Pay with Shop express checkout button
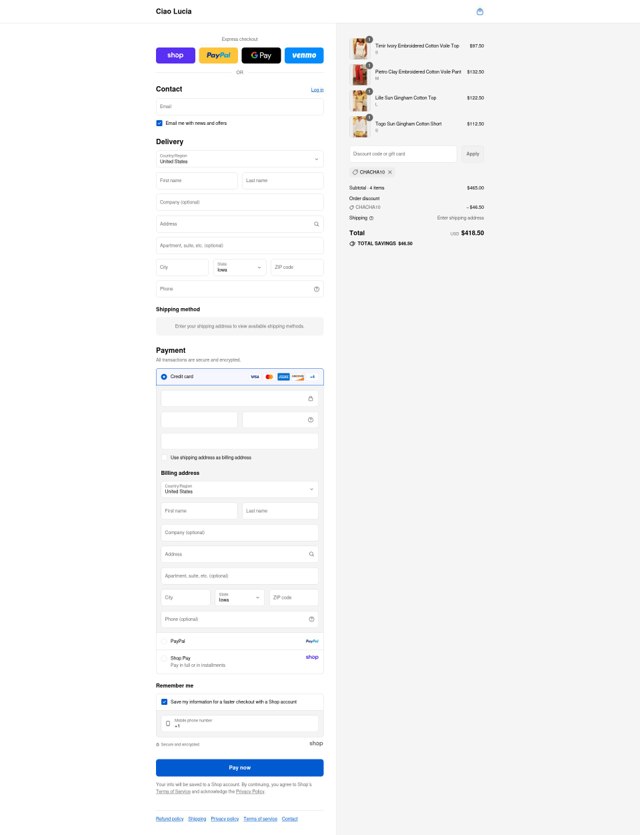Image resolution: width=640 pixels, height=835 pixels. click(x=176, y=55)
